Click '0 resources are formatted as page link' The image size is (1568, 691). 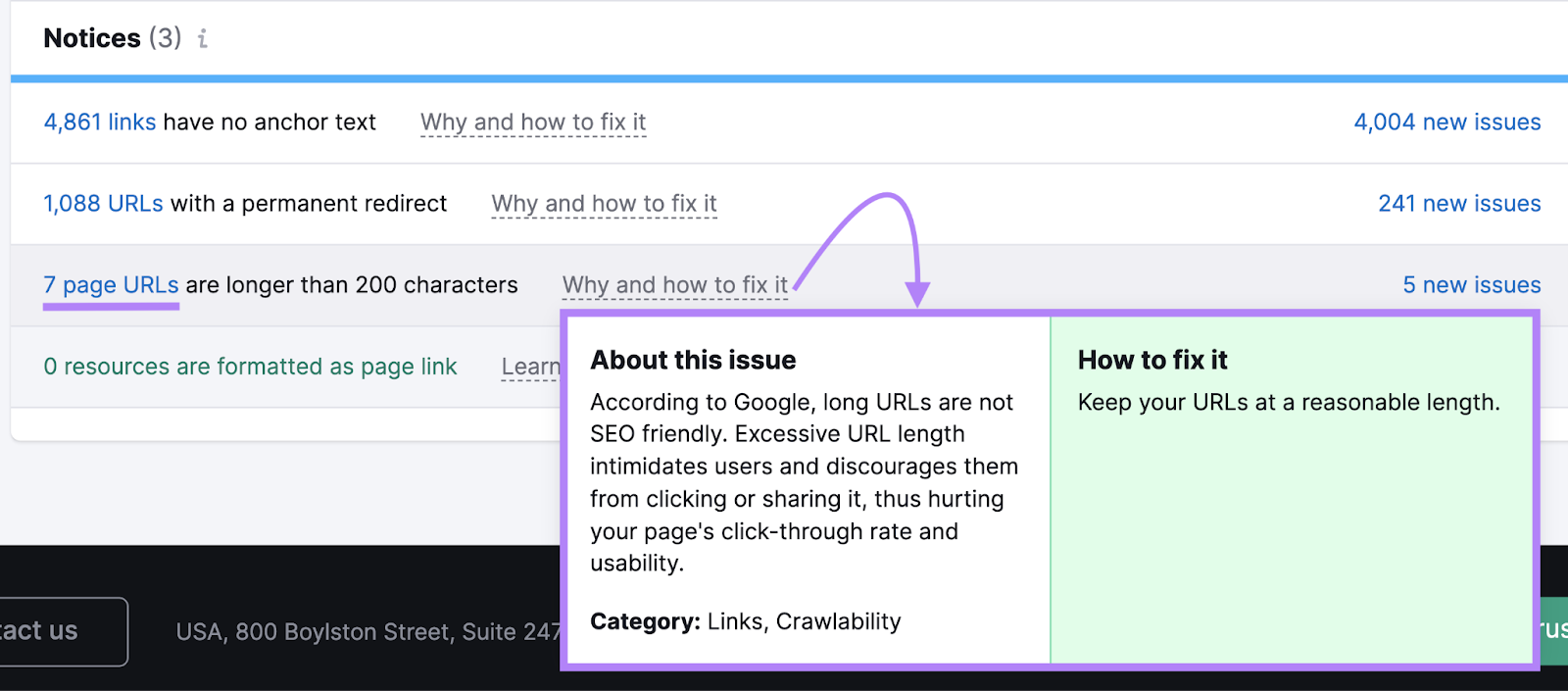click(x=250, y=367)
